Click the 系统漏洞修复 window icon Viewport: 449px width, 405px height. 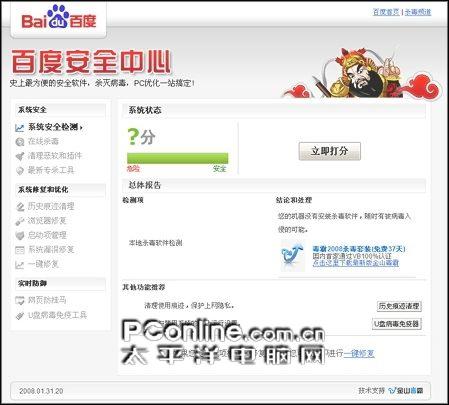tap(20, 250)
